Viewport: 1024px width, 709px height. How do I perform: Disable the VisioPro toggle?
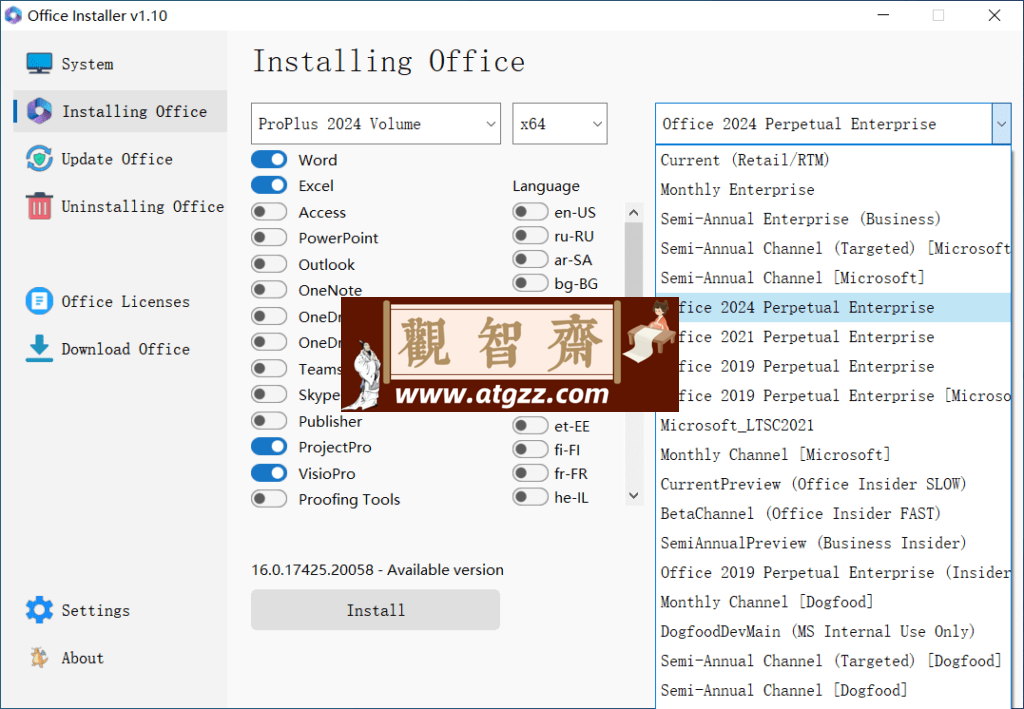click(269, 473)
